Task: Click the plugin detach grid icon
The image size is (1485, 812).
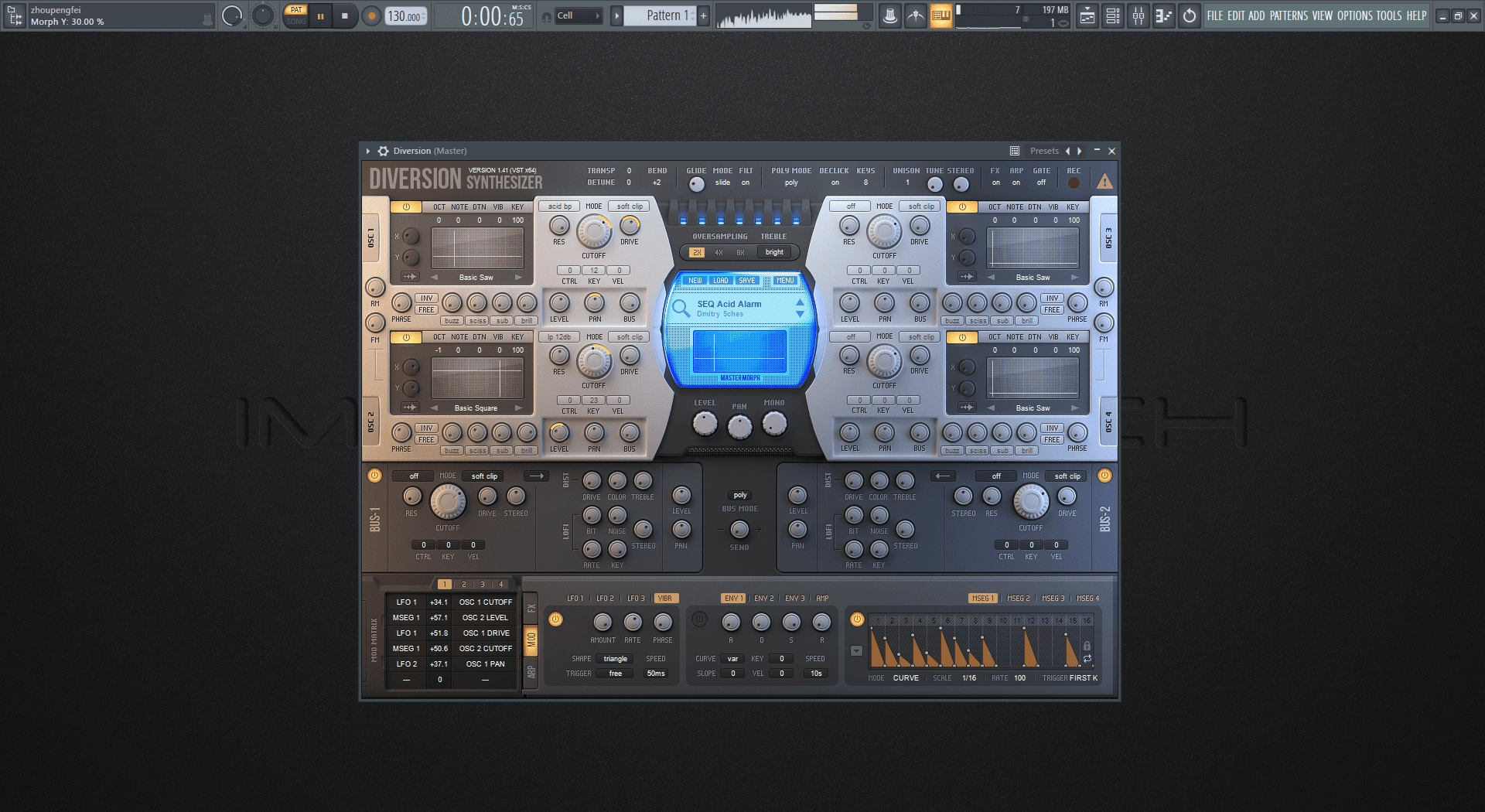Action: tap(1015, 151)
